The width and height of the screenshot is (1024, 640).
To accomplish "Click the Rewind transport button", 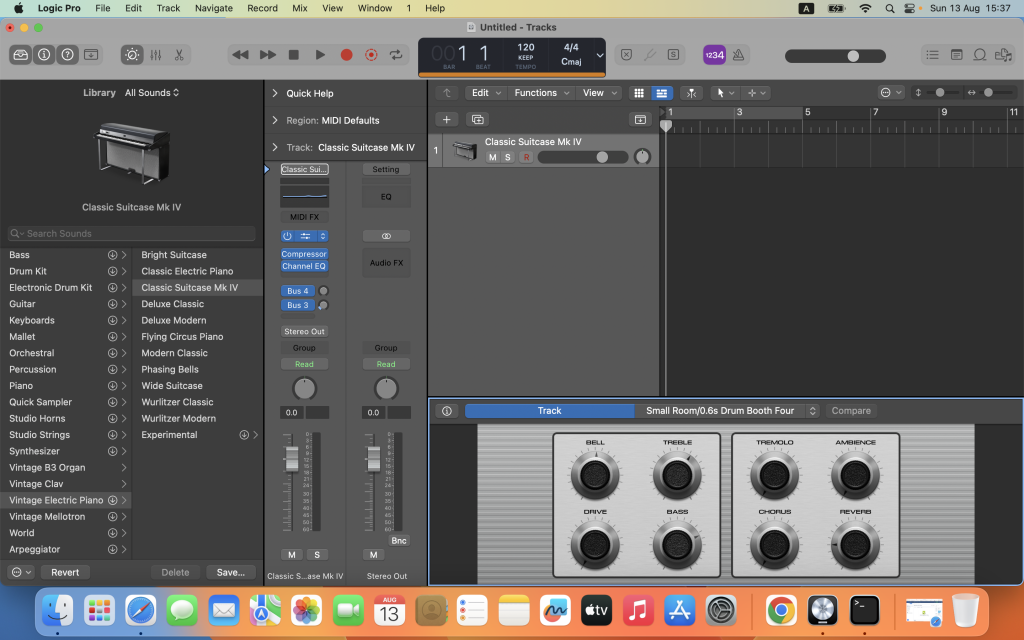I will (x=240, y=55).
